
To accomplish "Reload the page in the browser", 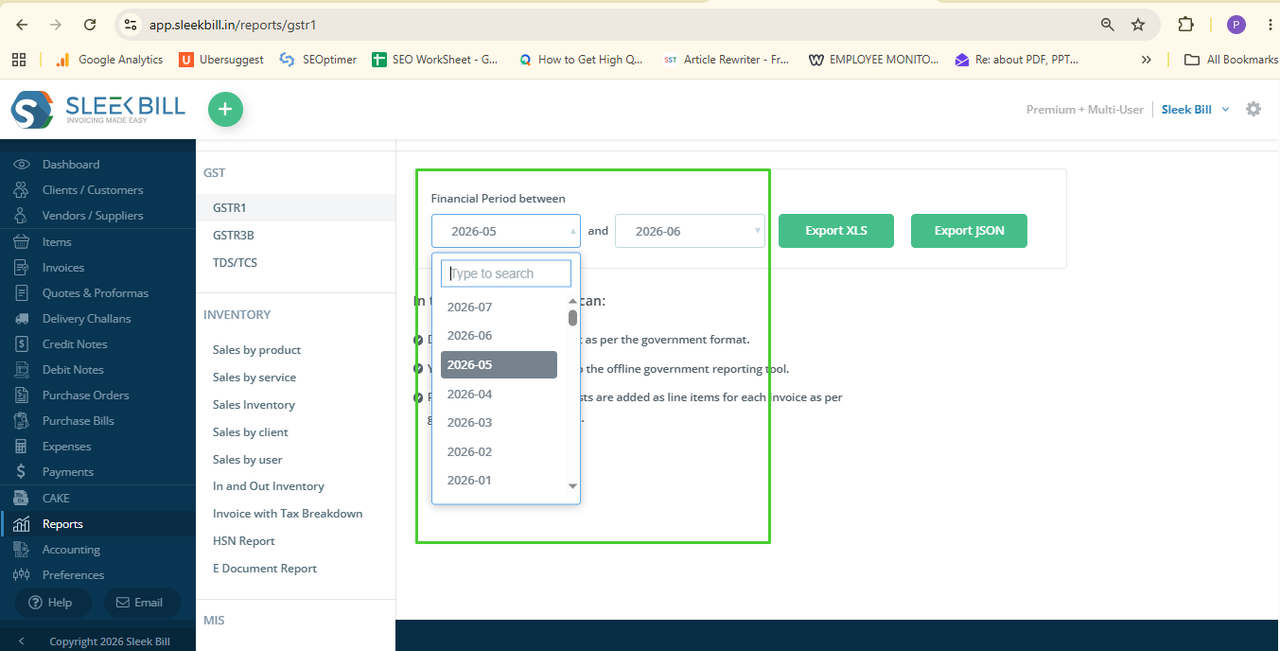I will point(90,24).
